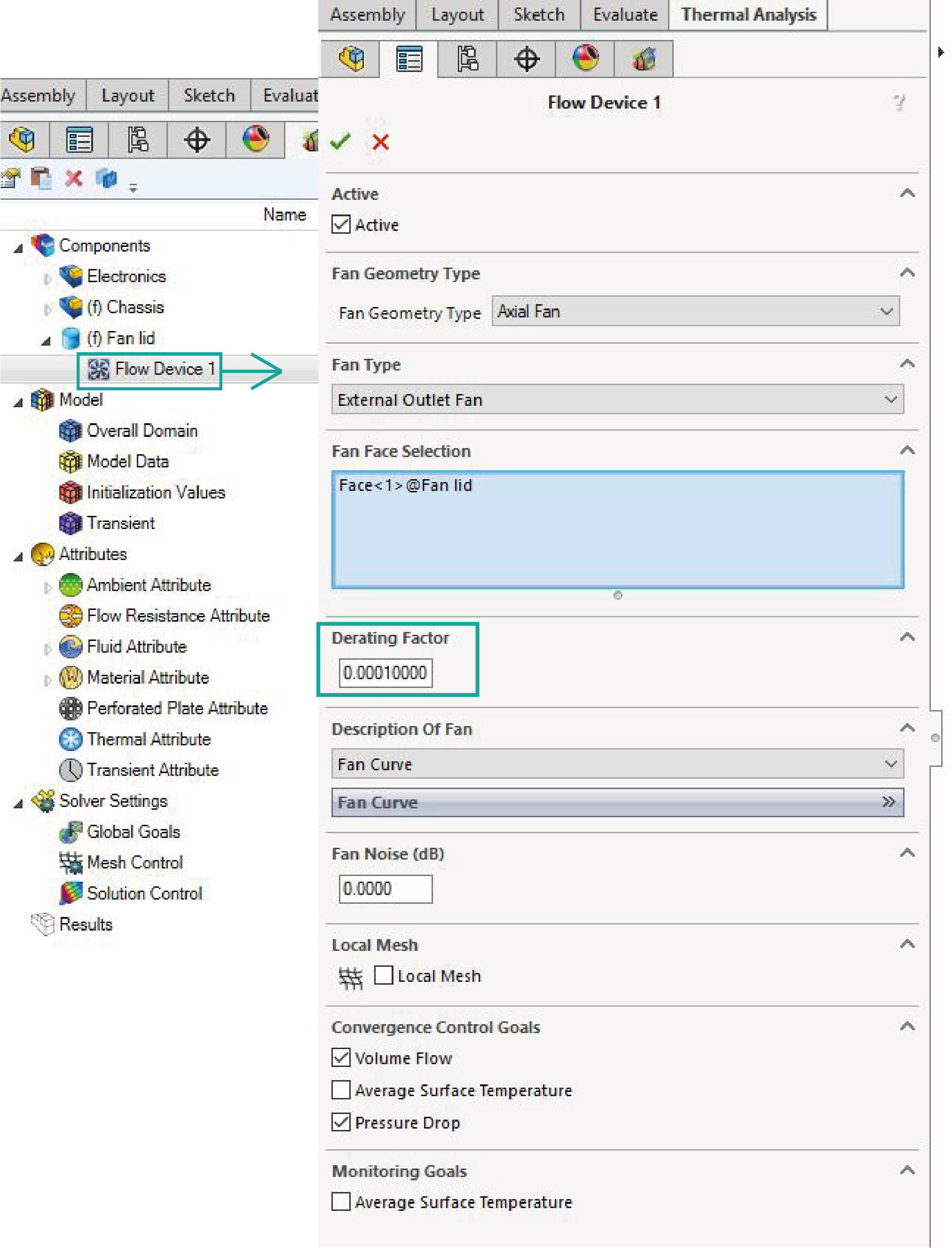Screen dimensions: 952x1248
Task: Open the Fan Geometry Type dropdown
Action: 695,311
